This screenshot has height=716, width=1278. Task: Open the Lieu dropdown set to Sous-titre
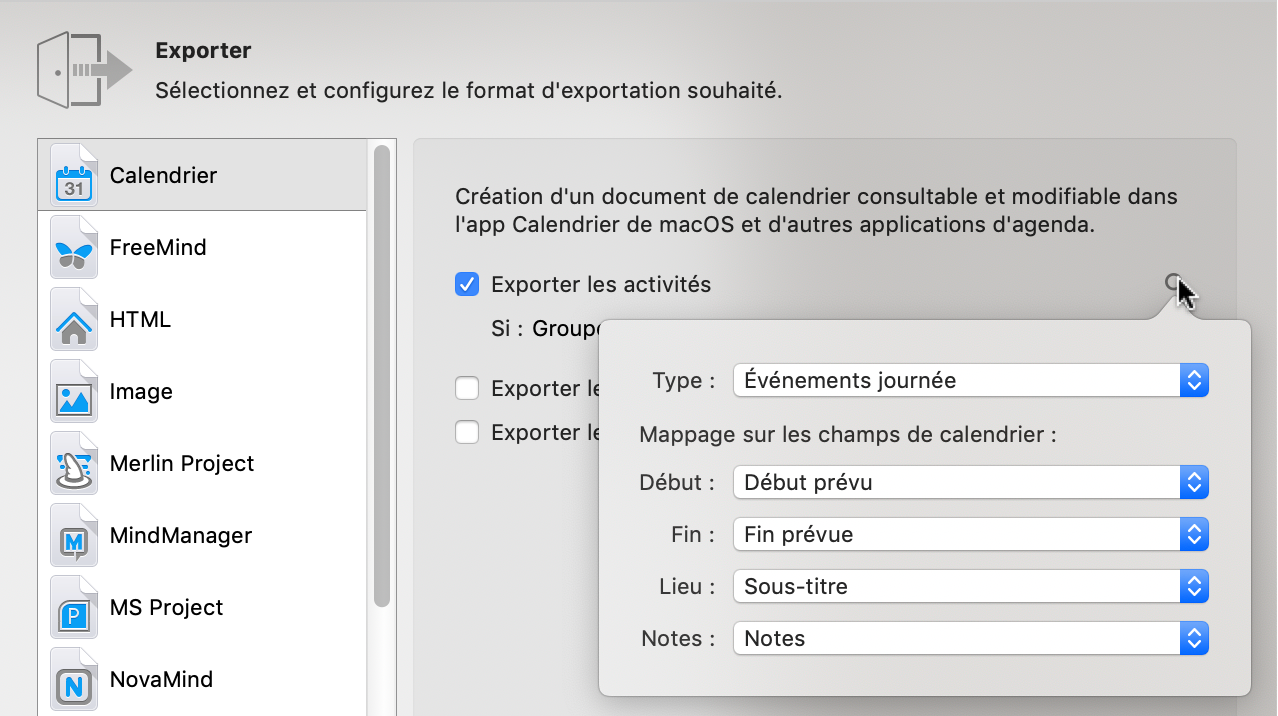tap(1194, 586)
